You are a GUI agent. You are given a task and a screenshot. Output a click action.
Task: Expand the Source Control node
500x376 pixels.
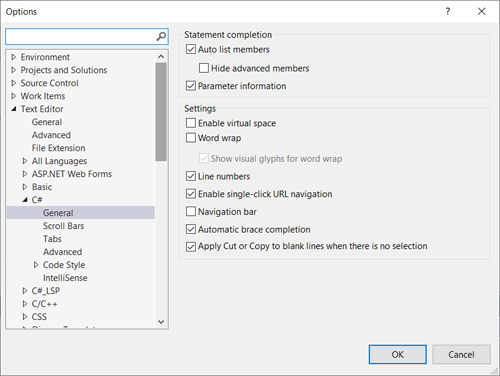pyautogui.click(x=14, y=83)
